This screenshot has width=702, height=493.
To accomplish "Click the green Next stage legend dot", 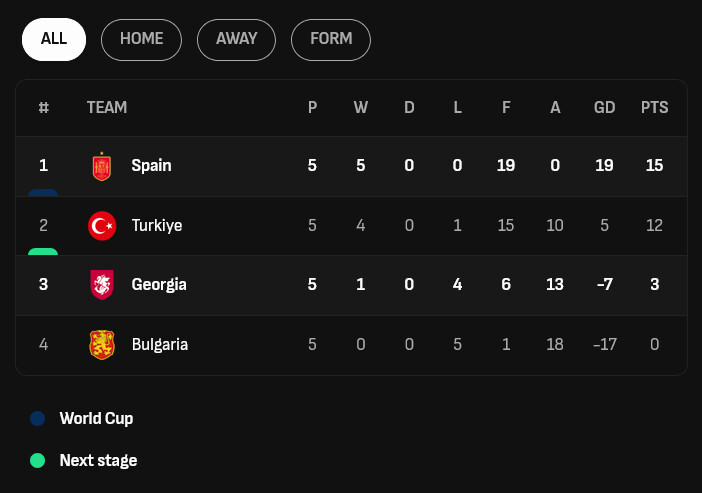I will (x=38, y=461).
